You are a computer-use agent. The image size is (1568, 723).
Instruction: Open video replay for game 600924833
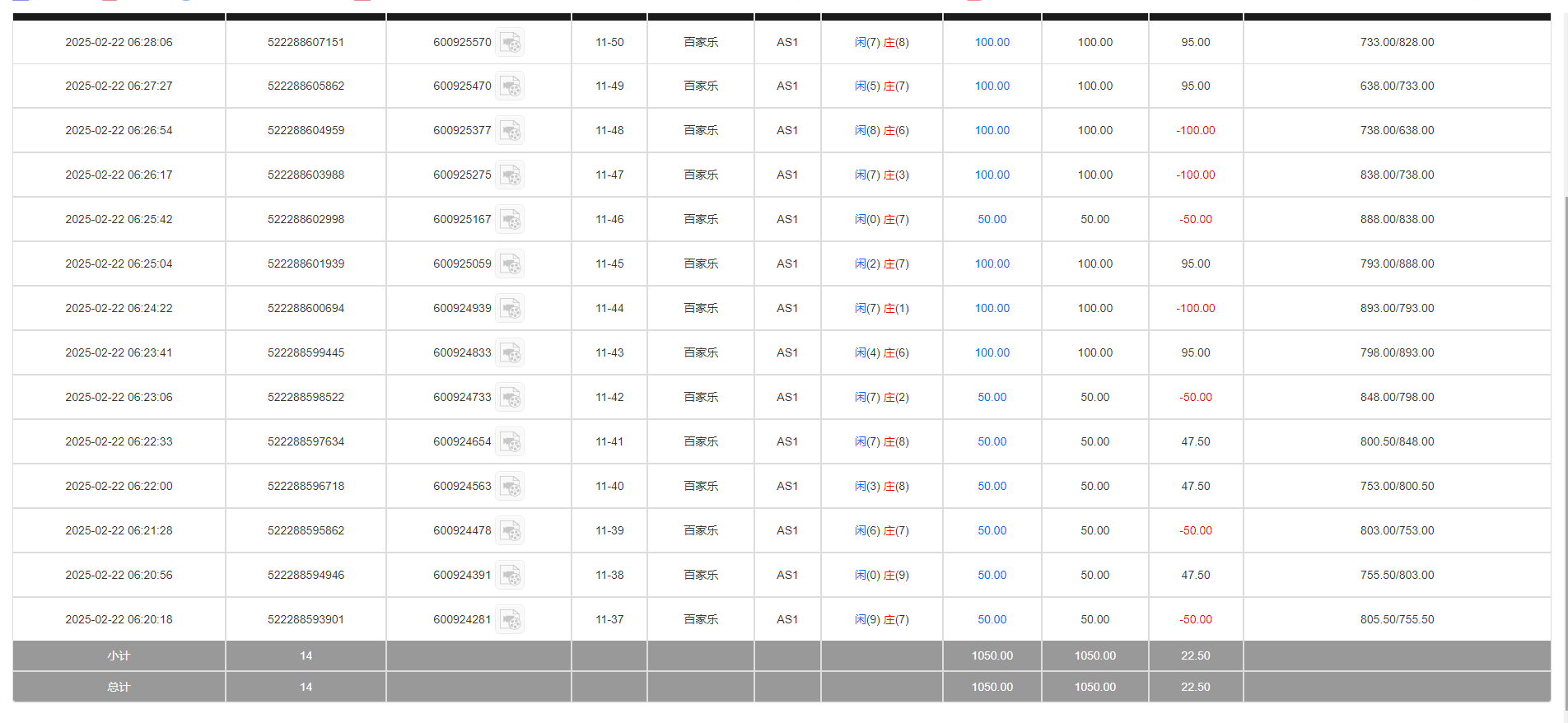click(511, 353)
